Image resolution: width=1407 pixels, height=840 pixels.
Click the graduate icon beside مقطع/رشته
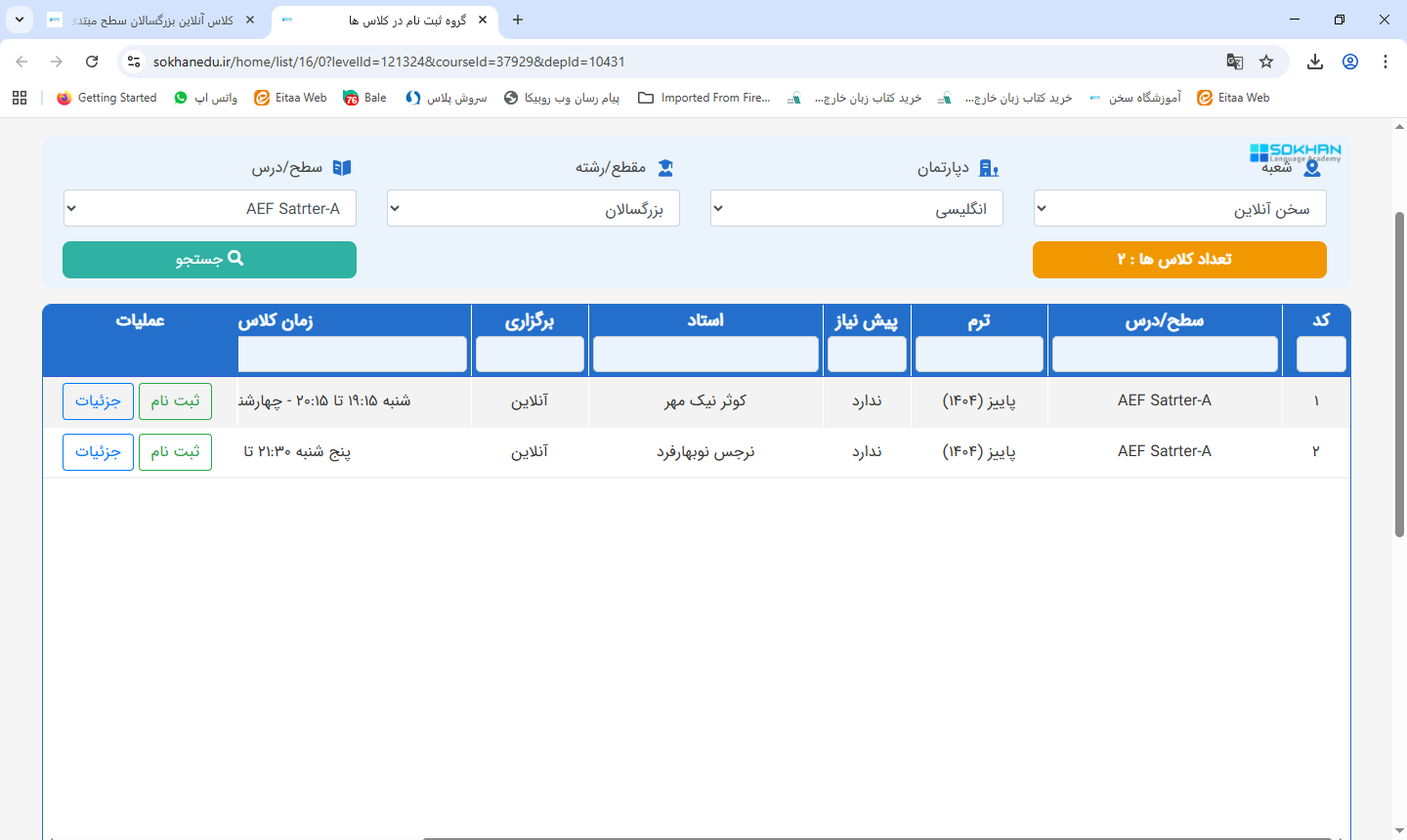pyautogui.click(x=665, y=168)
